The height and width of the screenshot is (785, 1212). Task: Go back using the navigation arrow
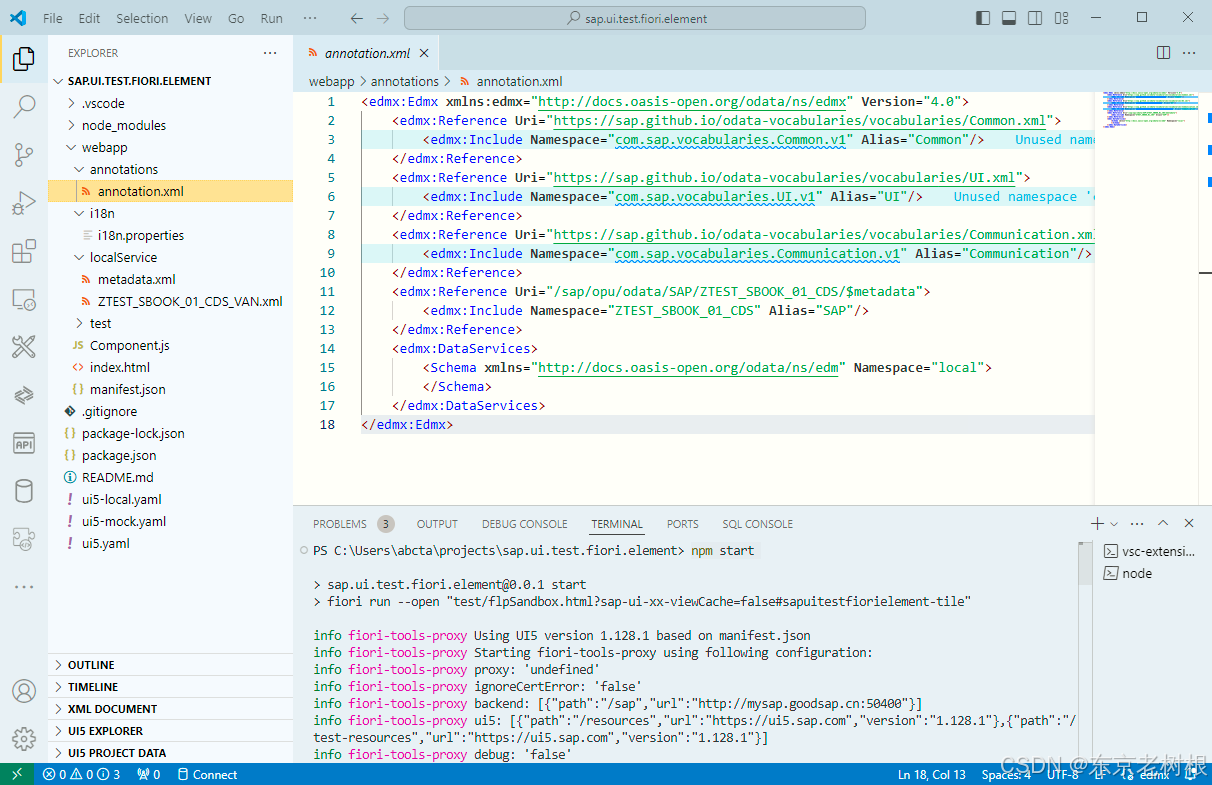(357, 18)
